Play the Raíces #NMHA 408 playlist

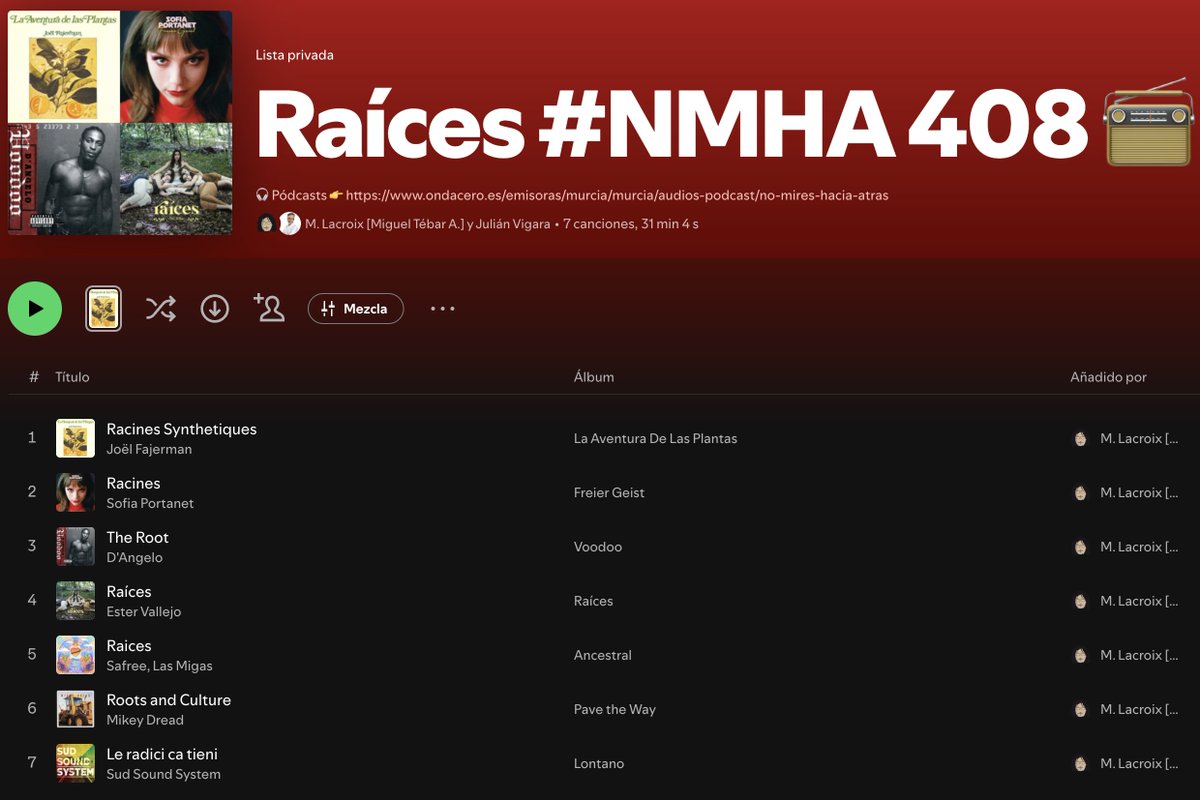(35, 308)
